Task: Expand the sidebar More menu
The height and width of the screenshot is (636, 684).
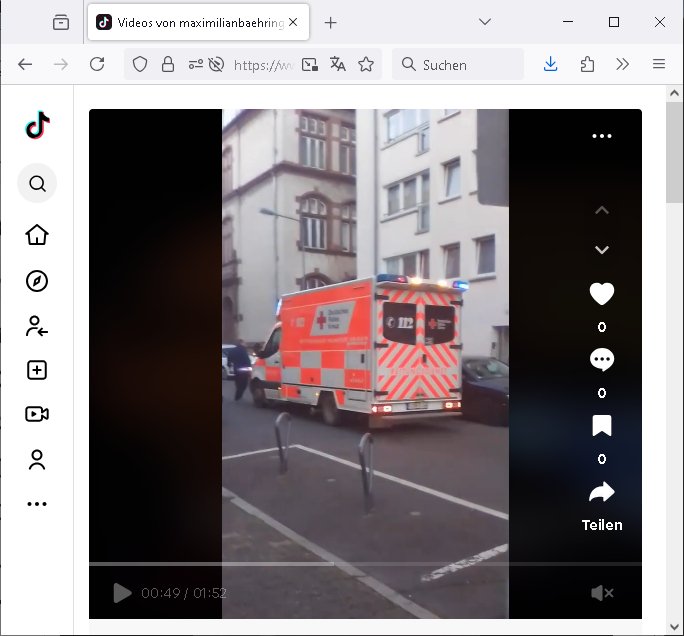Action: (x=37, y=504)
